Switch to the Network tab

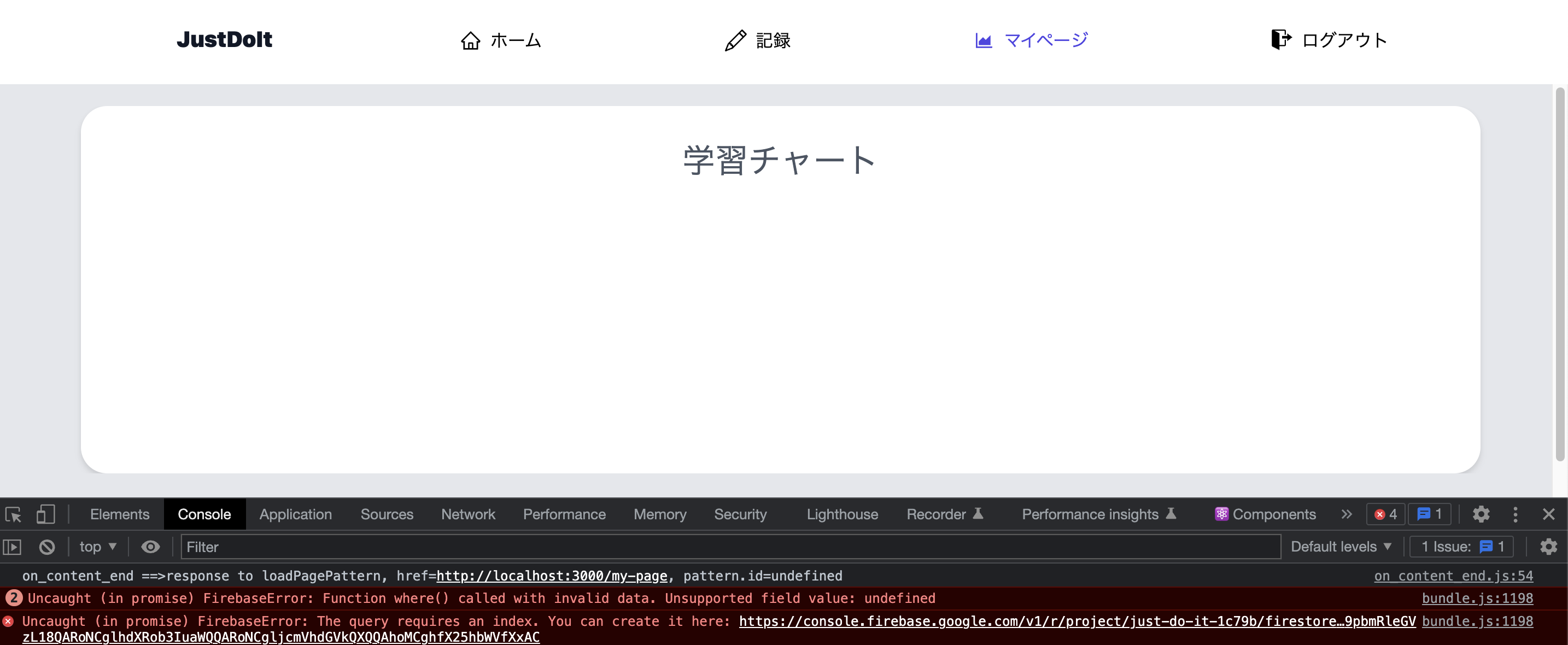click(x=467, y=515)
